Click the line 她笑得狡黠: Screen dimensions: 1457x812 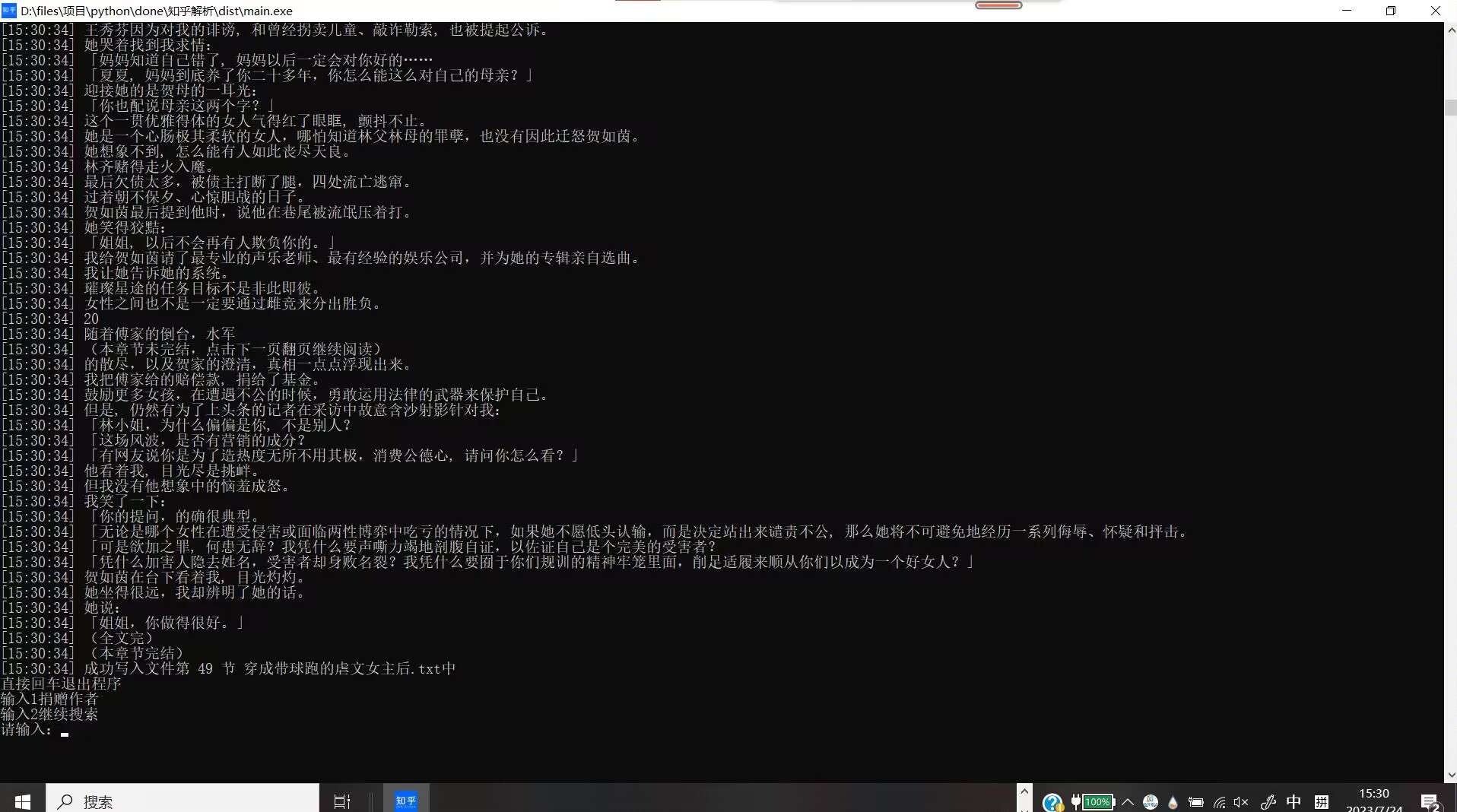point(84,227)
